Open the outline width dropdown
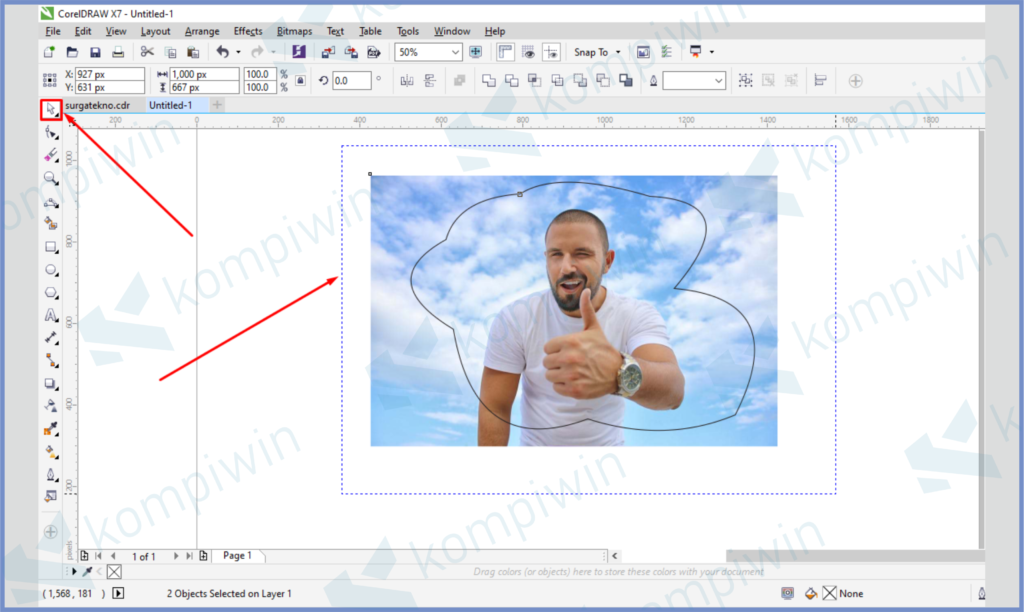Viewport: 1024px width, 612px height. (694, 81)
